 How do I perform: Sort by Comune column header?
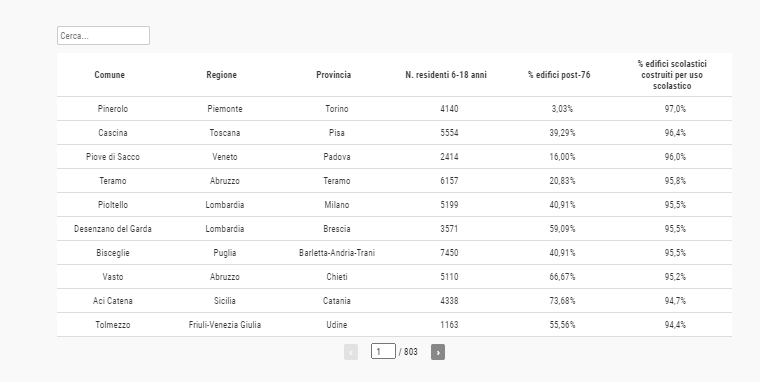coord(110,75)
